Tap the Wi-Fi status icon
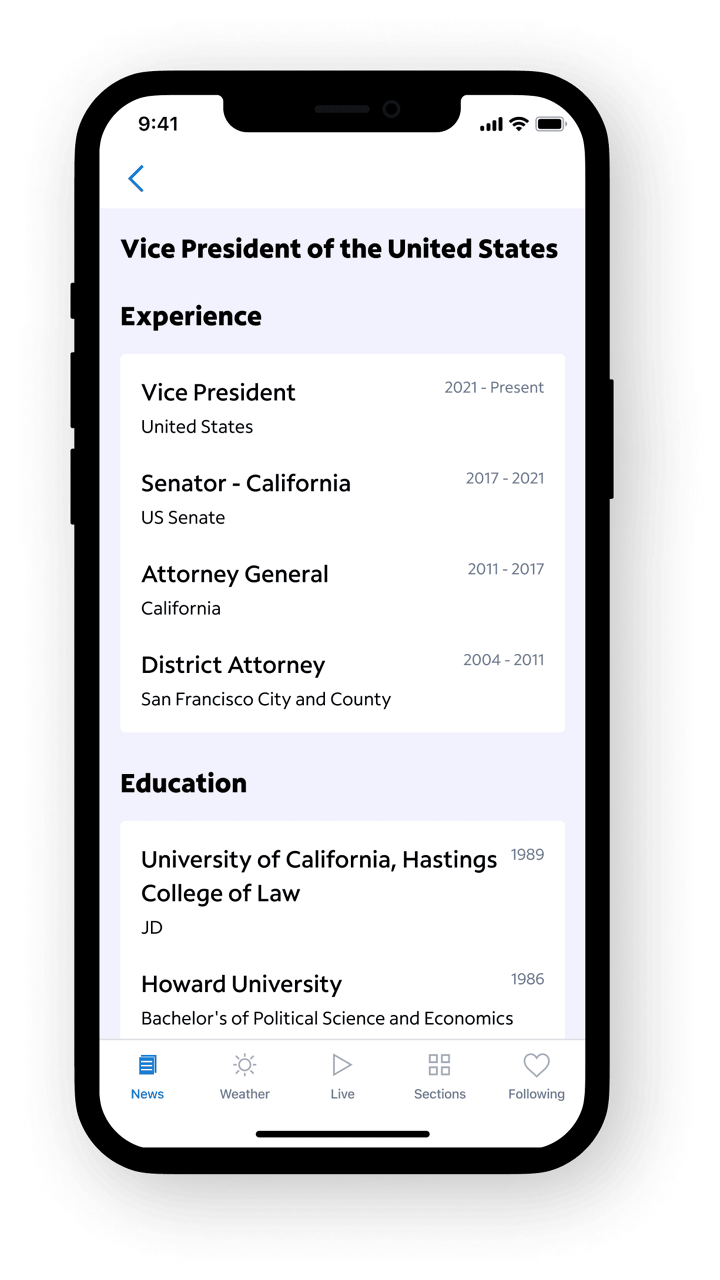 click(518, 124)
